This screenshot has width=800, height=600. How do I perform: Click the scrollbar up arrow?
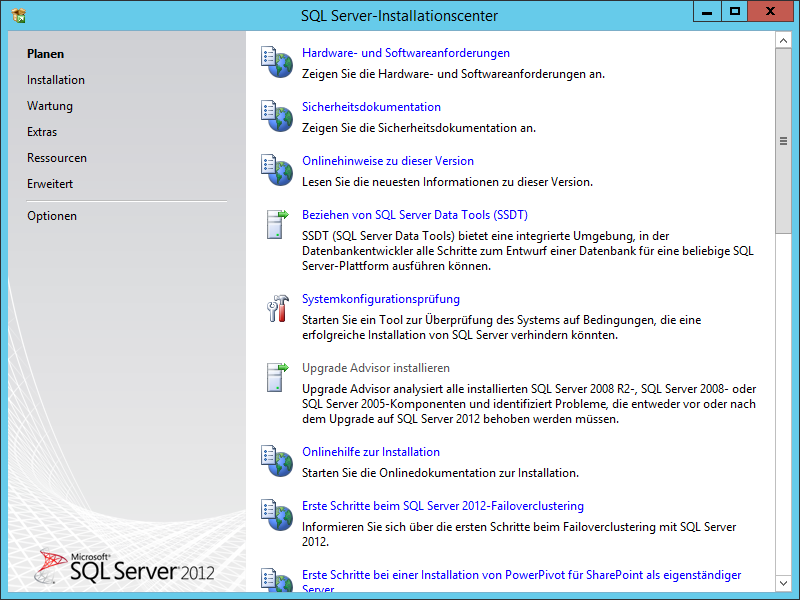coord(784,40)
